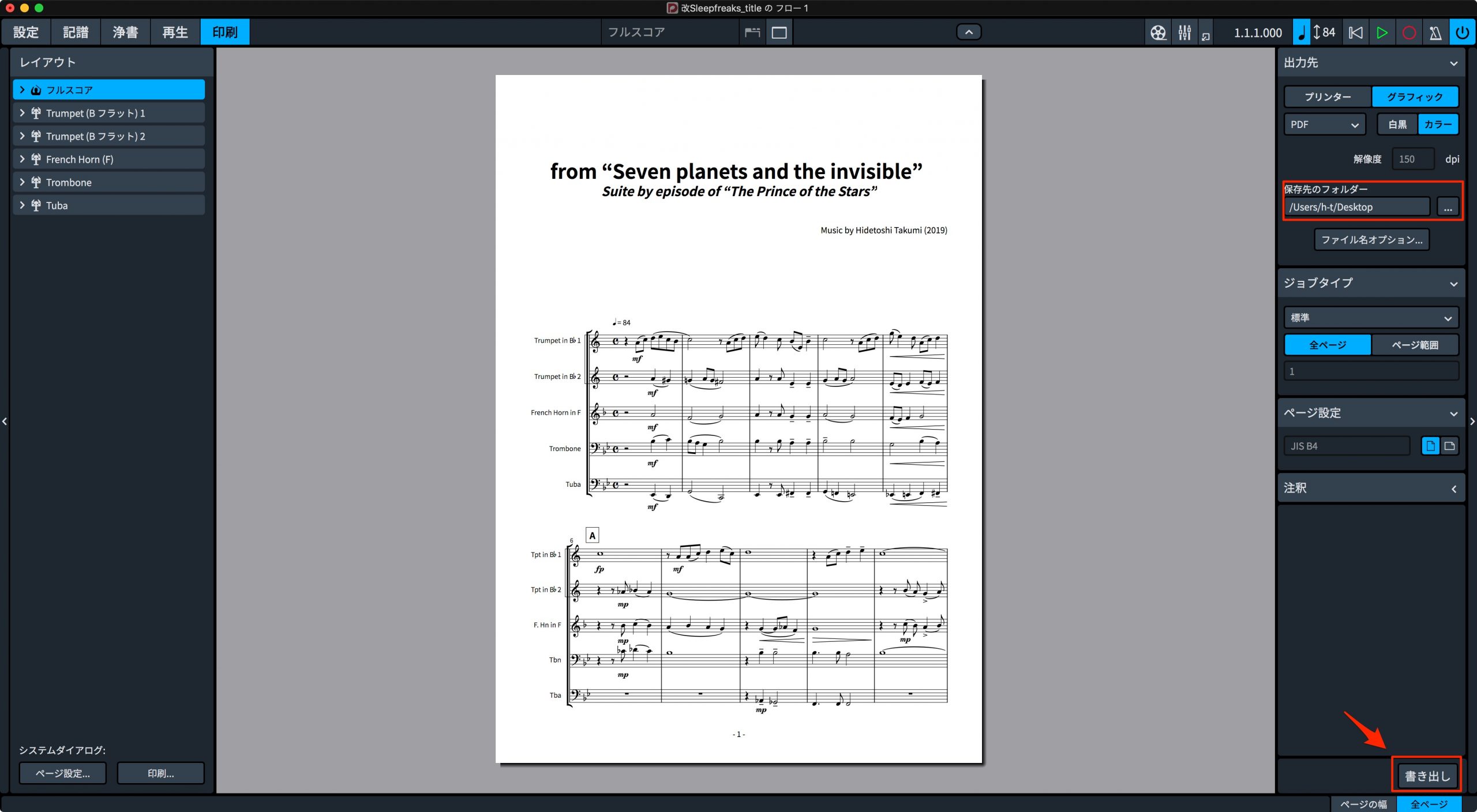Image resolution: width=1477 pixels, height=812 pixels.
Task: Click the フルスコア layout icon
Action: [36, 90]
